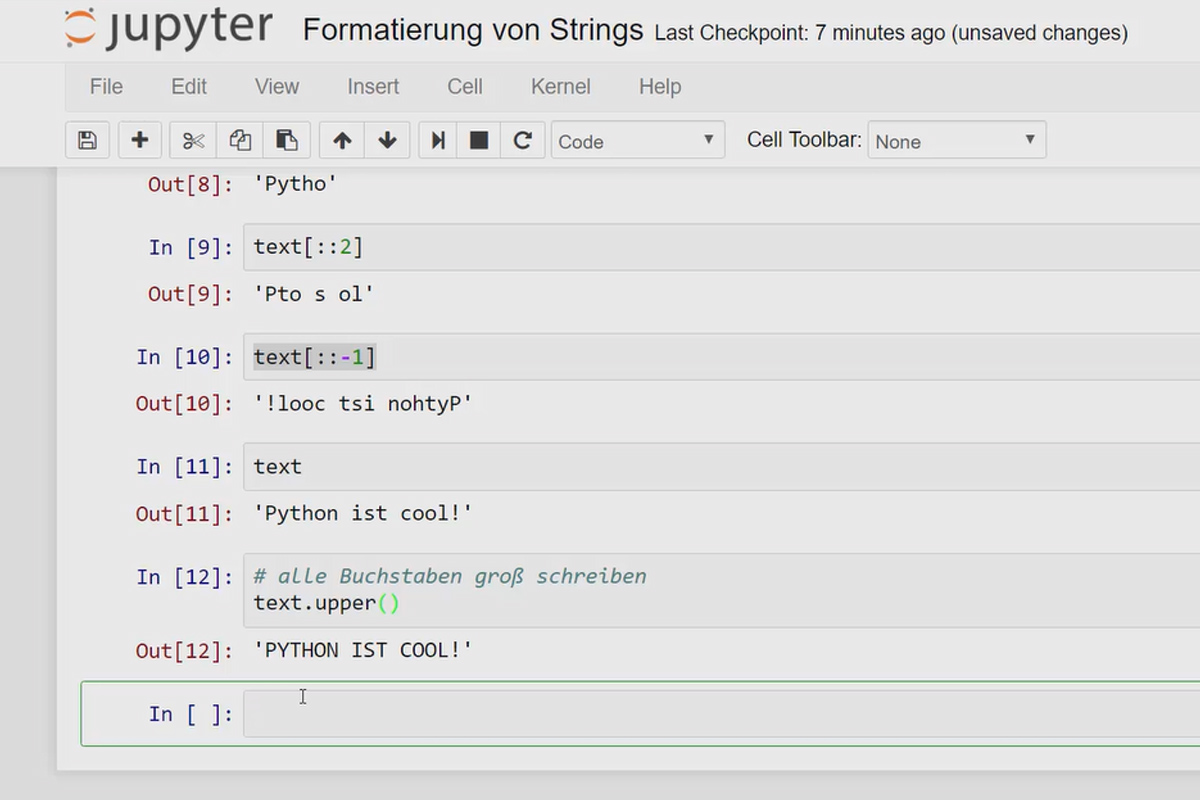The image size is (1200, 800).
Task: Save and checkpoint the notebook
Action: tap(87, 140)
